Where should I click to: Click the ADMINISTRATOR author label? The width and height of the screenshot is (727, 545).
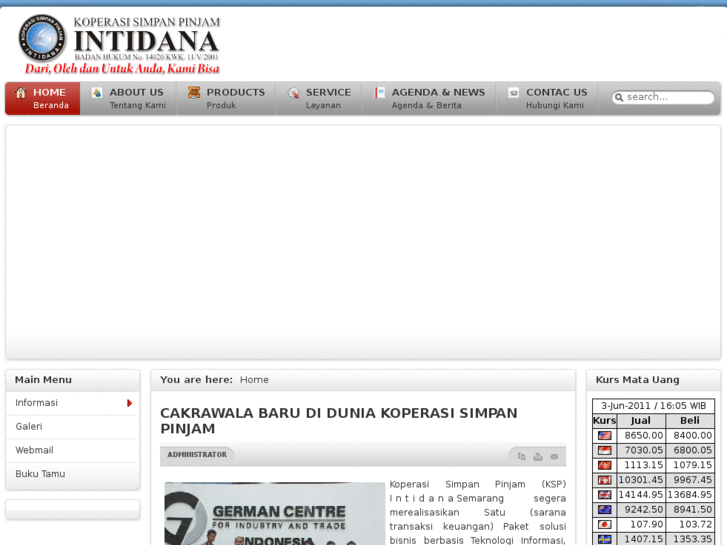(197, 455)
